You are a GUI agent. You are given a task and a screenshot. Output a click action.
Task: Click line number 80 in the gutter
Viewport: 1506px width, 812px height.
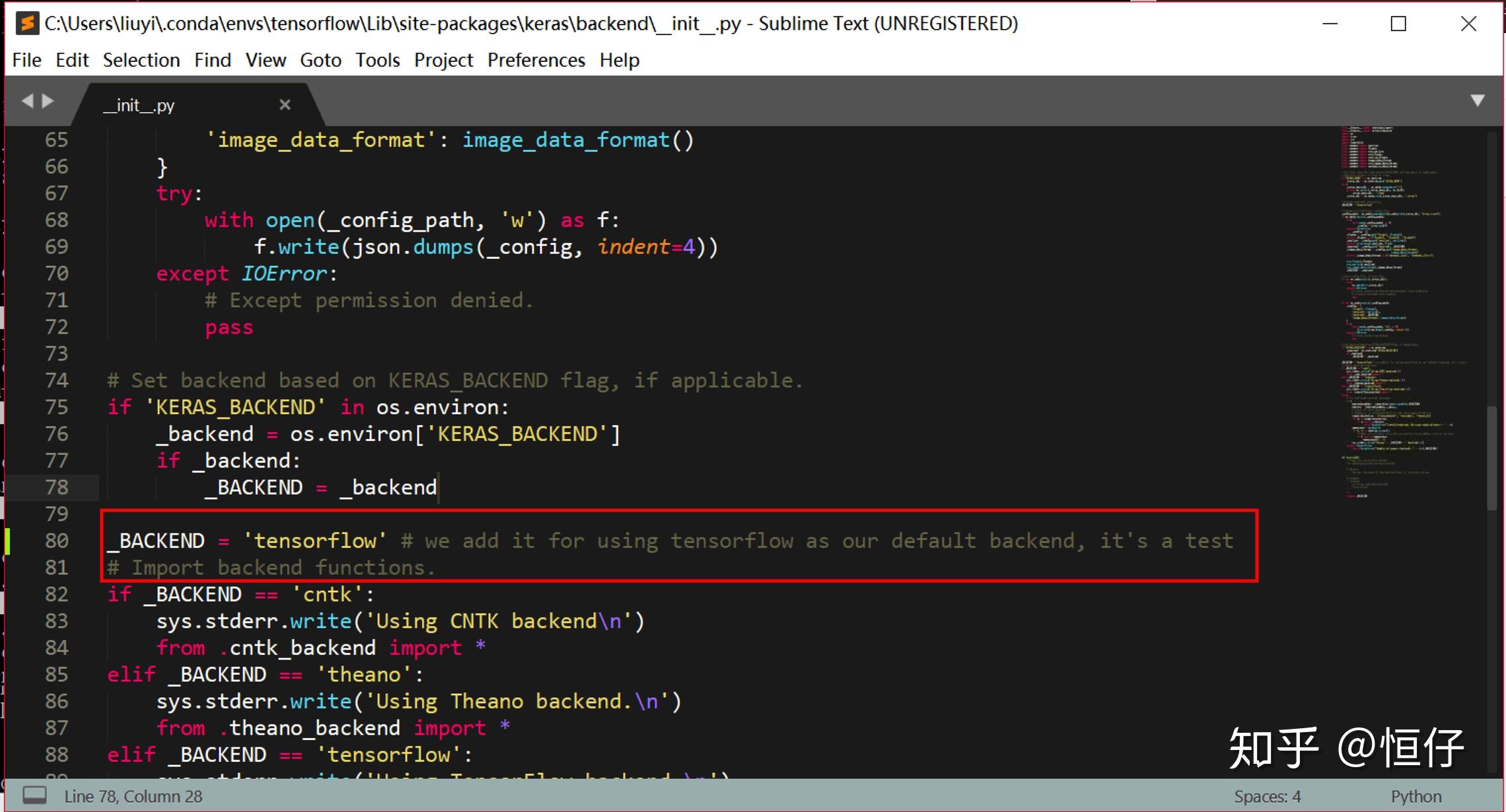pyautogui.click(x=56, y=540)
